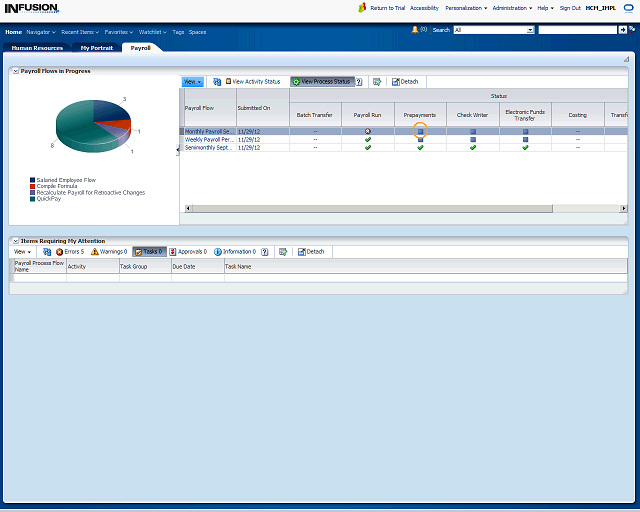Click the Prepayments status icon for Monthly Payroll
Screen dimensions: 640x512
pos(420,131)
